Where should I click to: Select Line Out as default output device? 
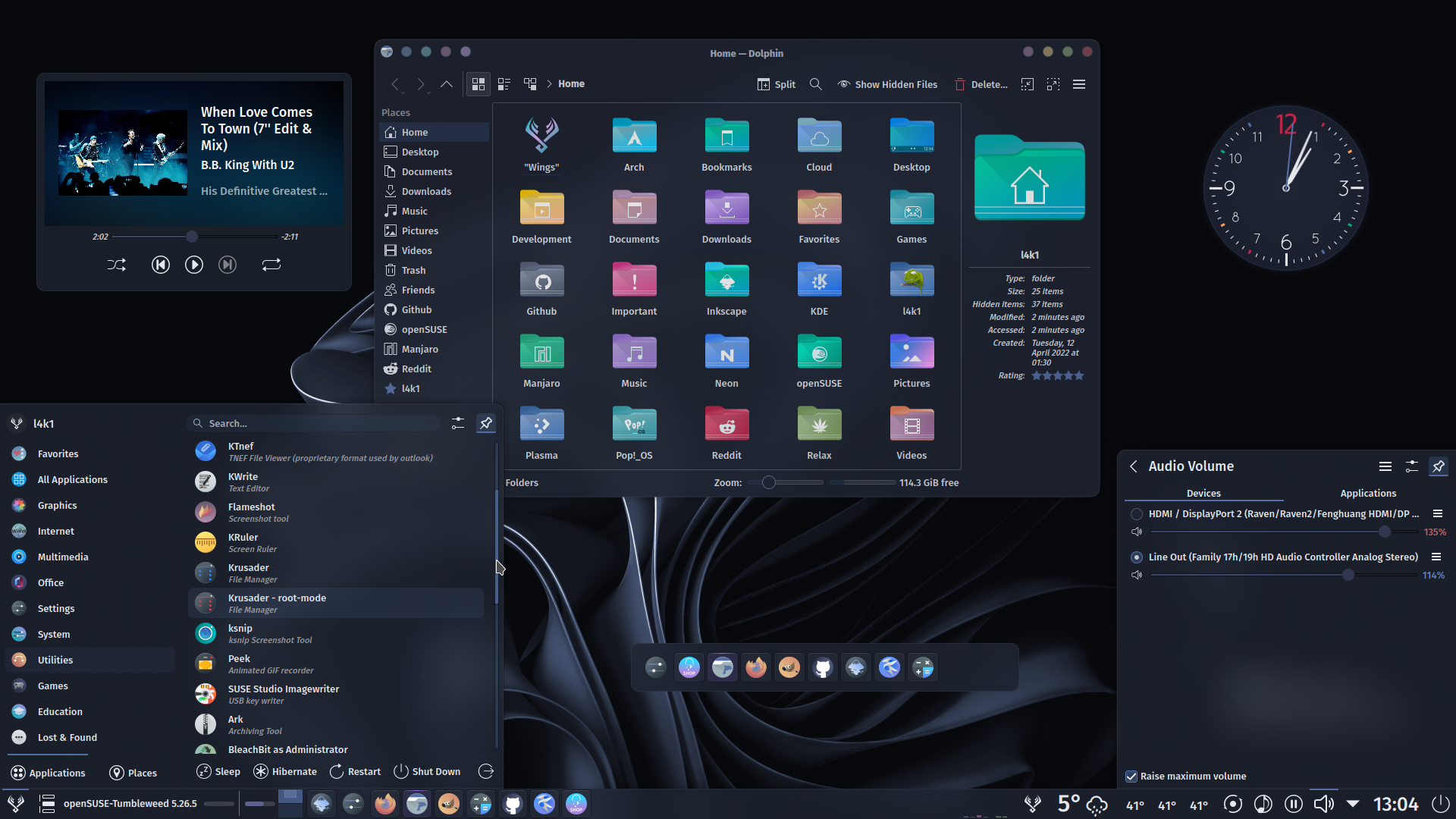click(x=1137, y=557)
